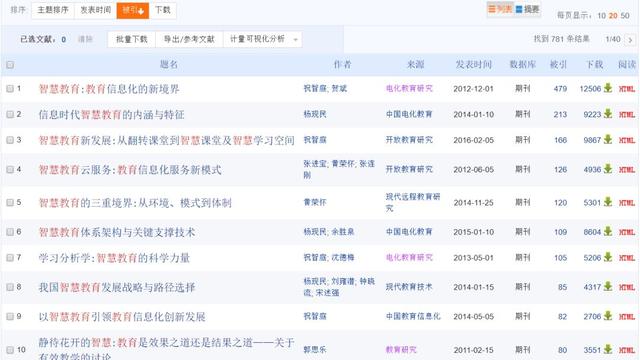Switch to 列表 list view
The width and height of the screenshot is (640, 360).
(500, 9)
